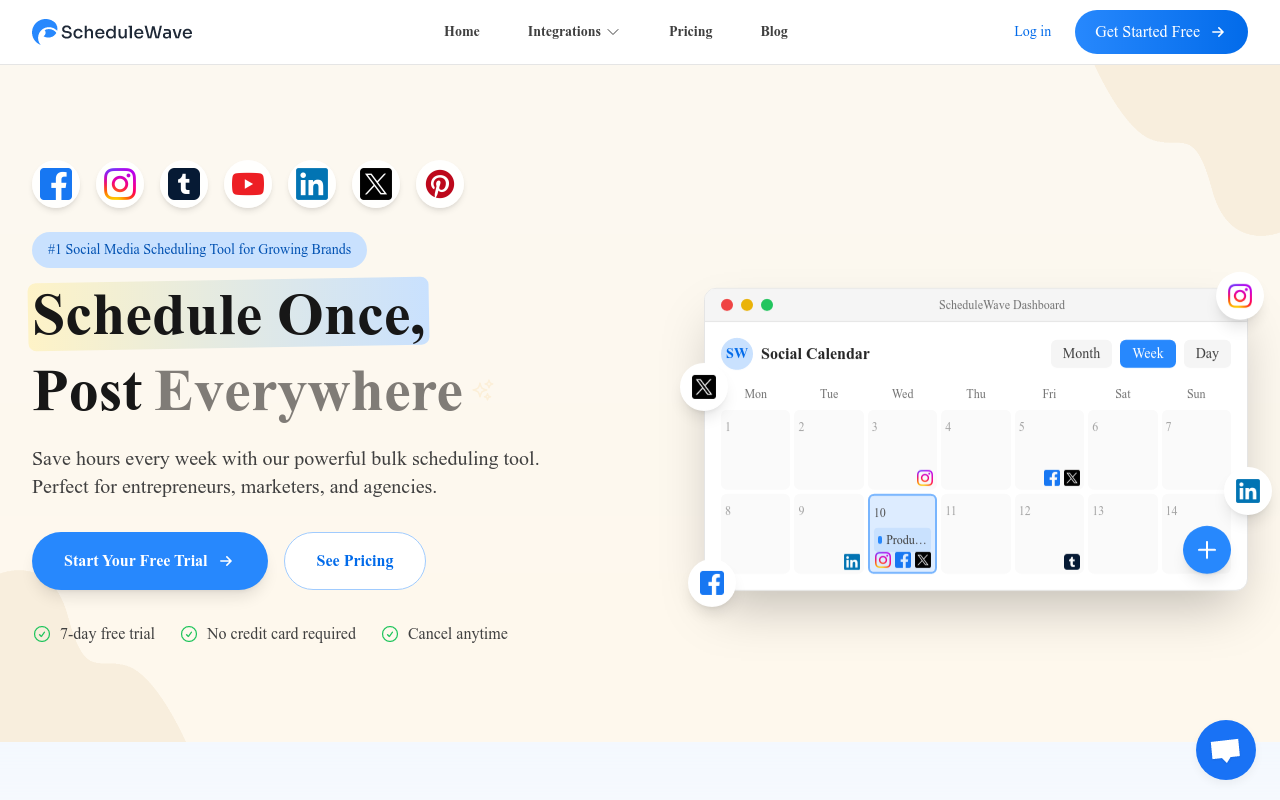This screenshot has height=800, width=1280.
Task: Click the Tumblr icon in hero row
Action: [184, 184]
